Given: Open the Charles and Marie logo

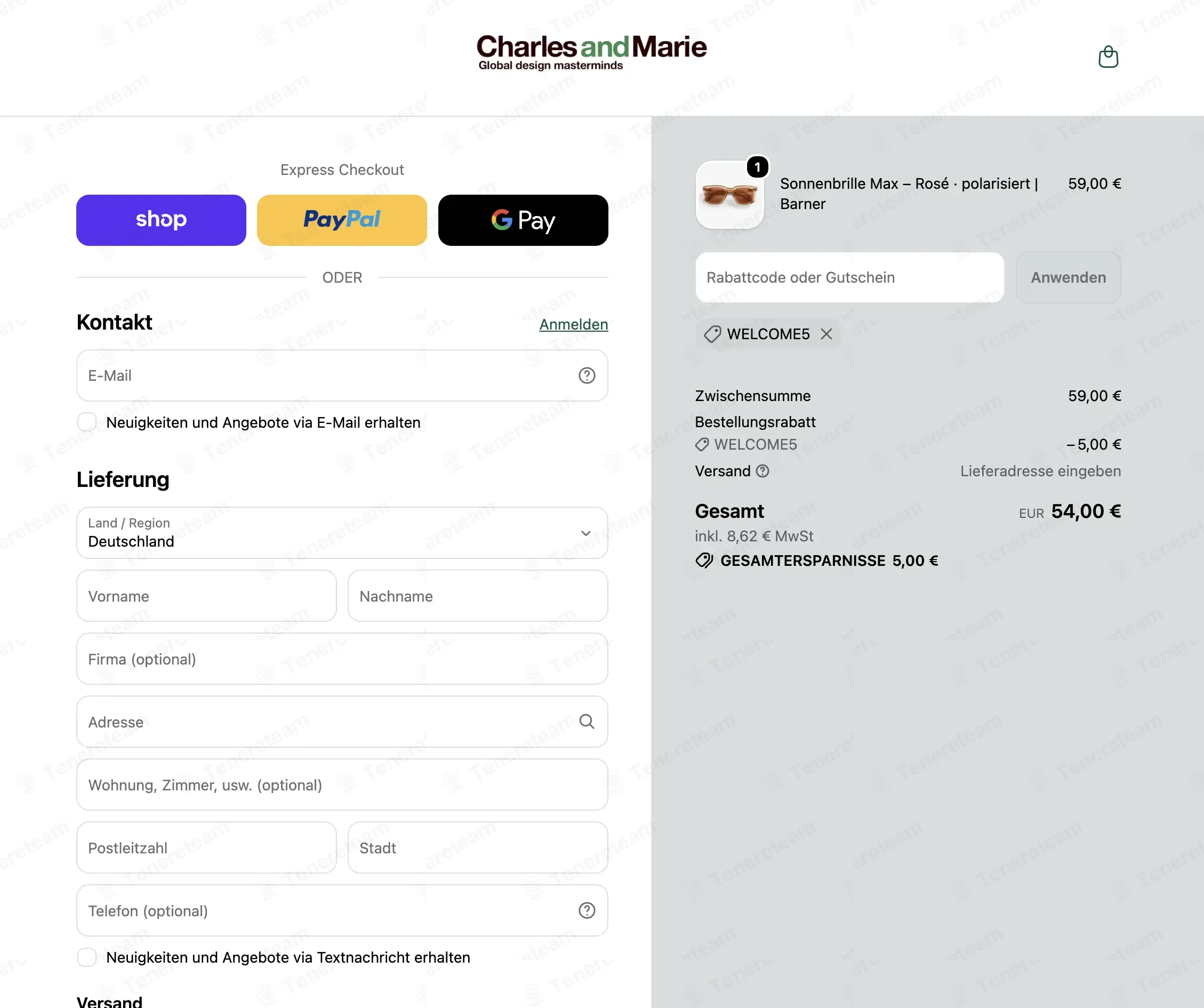Looking at the screenshot, I should coord(591,52).
